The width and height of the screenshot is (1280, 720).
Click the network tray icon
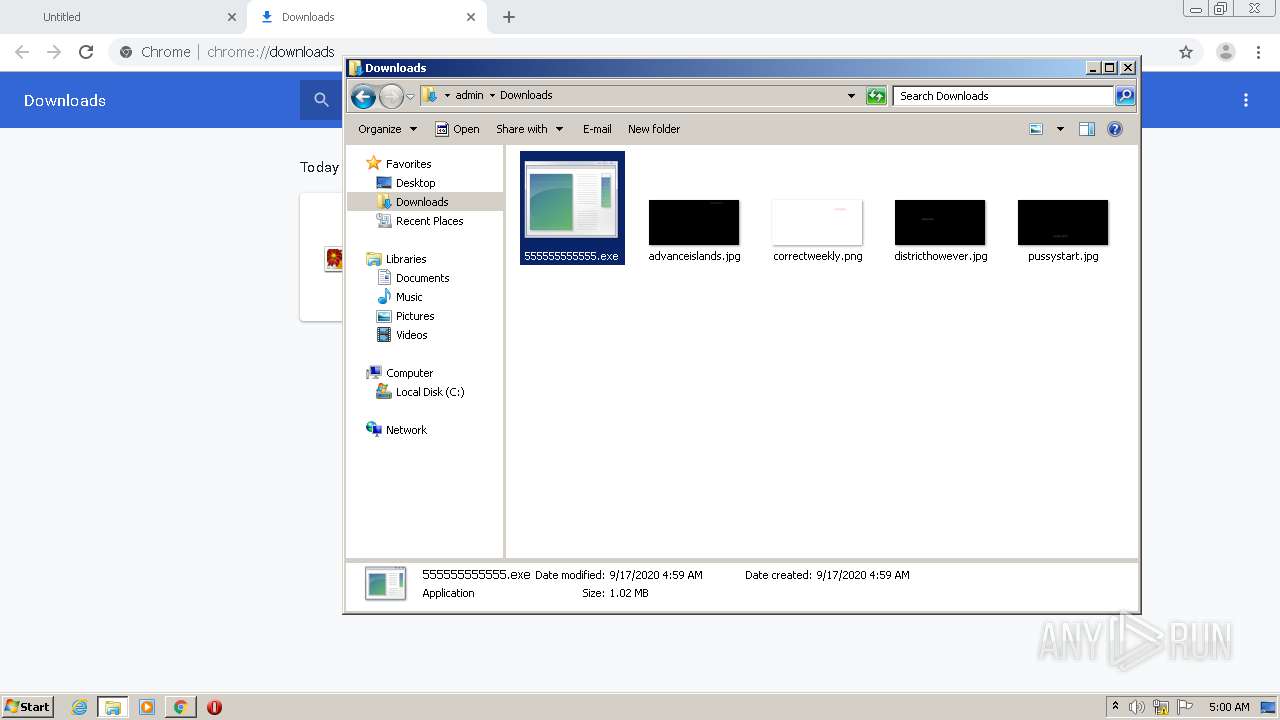tap(1161, 707)
